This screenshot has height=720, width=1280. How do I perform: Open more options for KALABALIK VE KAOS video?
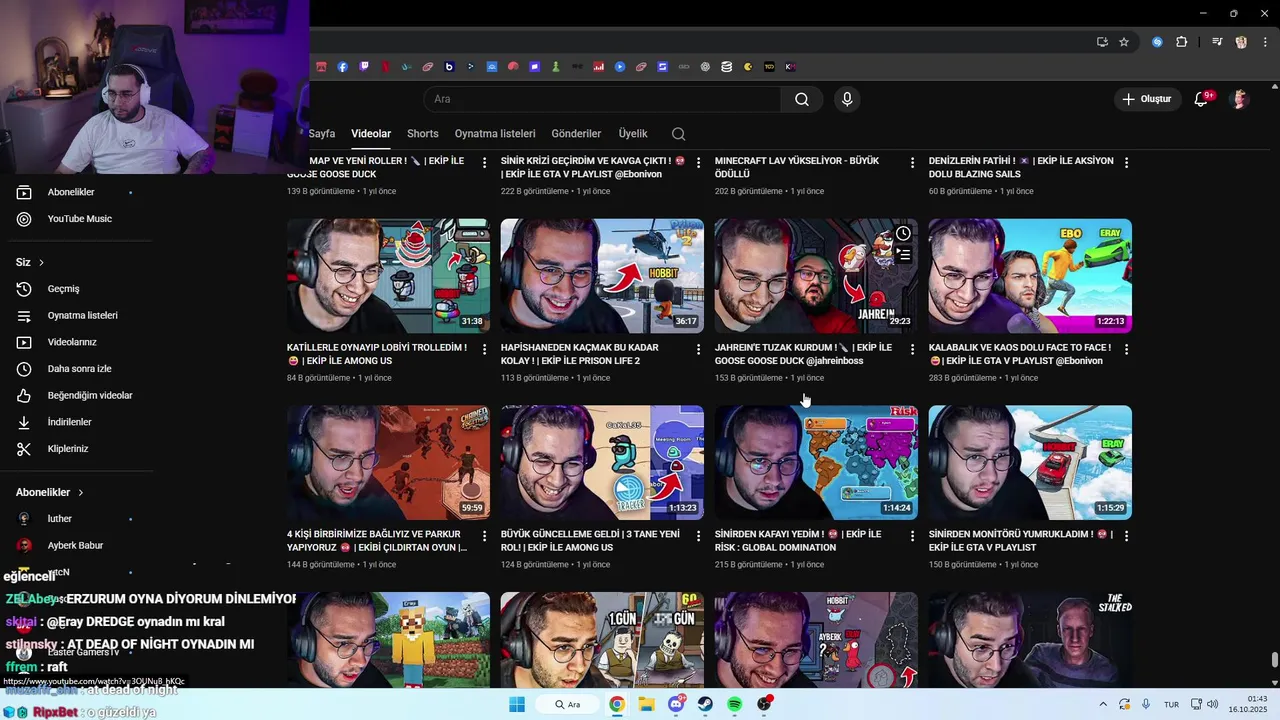click(1126, 349)
